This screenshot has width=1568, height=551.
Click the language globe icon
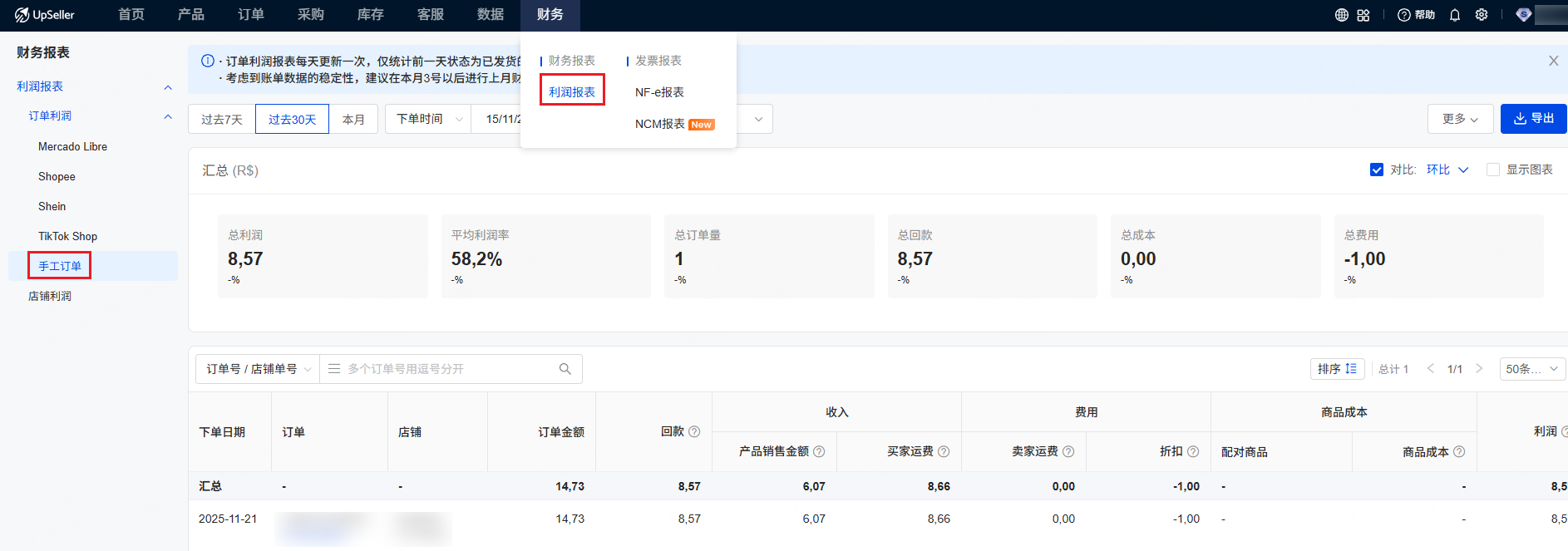click(x=1341, y=15)
